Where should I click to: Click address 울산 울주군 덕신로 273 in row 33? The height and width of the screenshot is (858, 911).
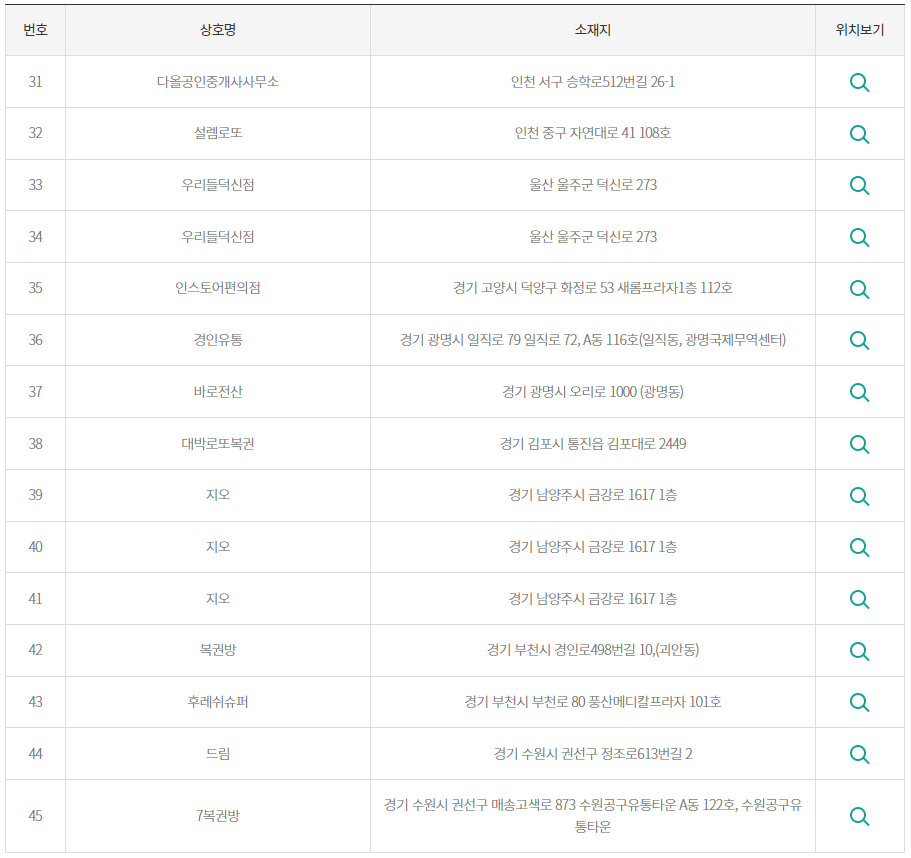(x=593, y=185)
